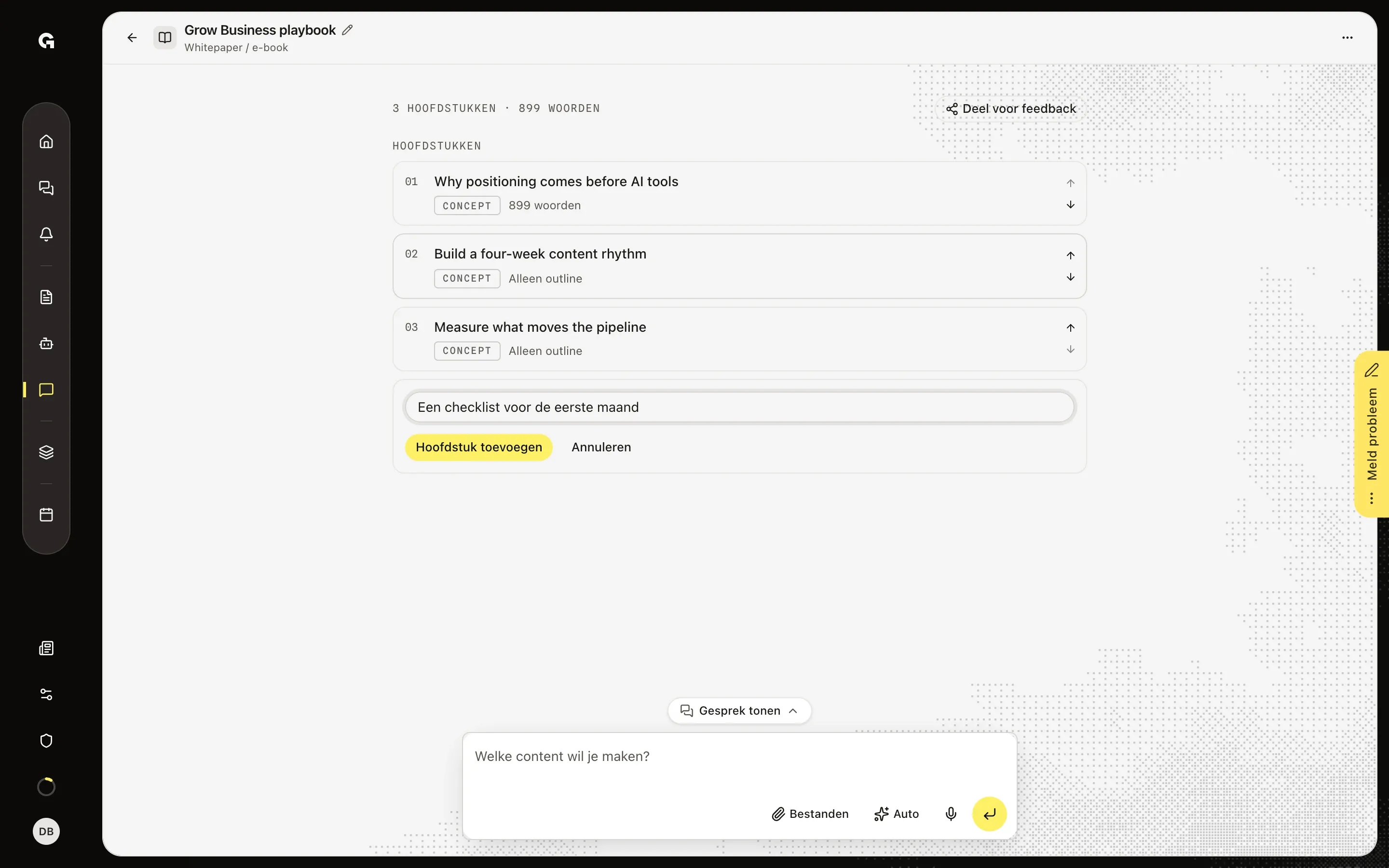Screen dimensions: 1389x868
Task: Open the conversations icon in sidebar
Action: 46,188
